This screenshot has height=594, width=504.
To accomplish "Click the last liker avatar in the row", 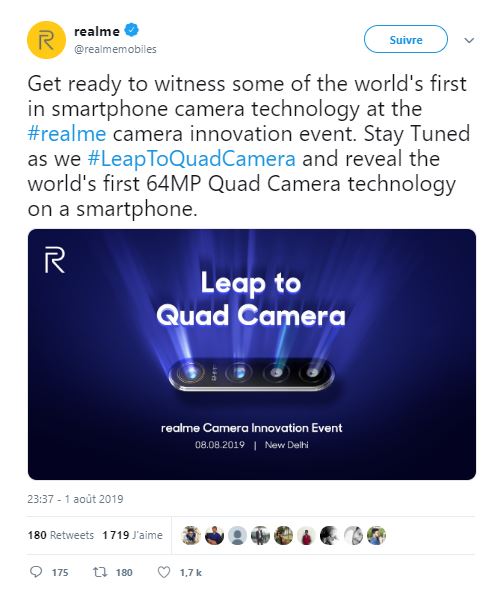I will (x=376, y=536).
